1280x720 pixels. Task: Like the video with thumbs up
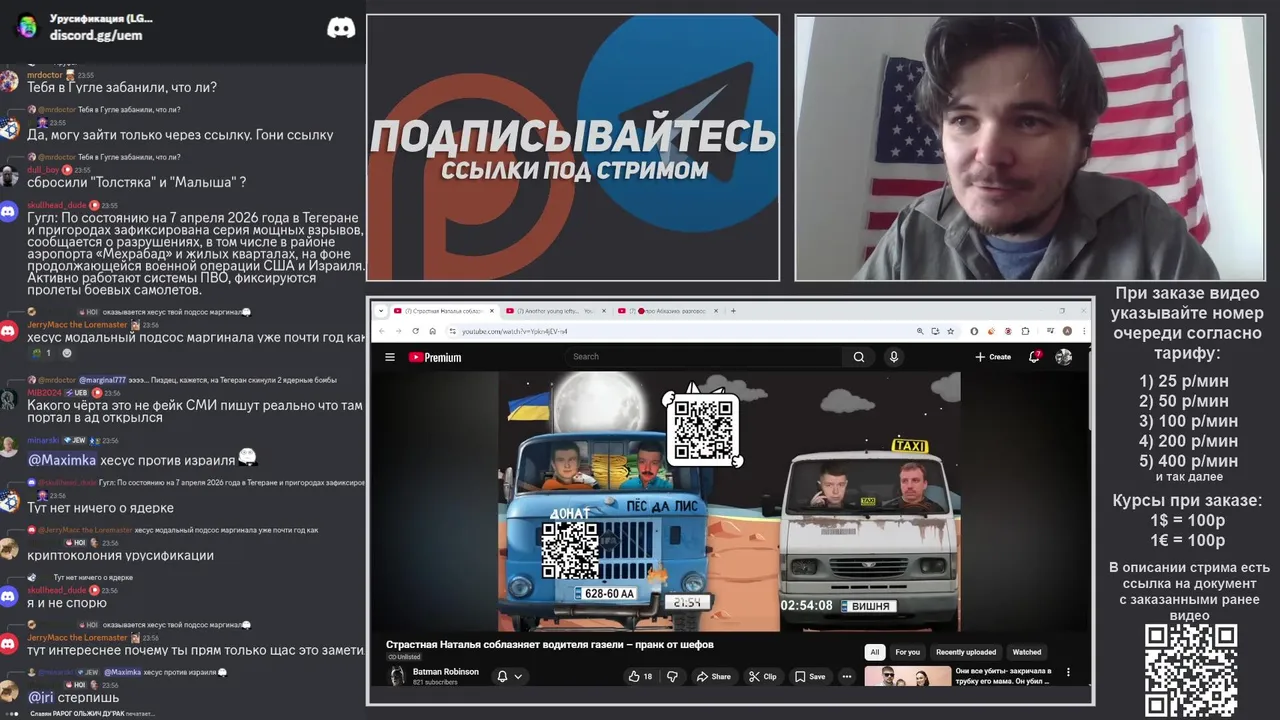(x=634, y=677)
